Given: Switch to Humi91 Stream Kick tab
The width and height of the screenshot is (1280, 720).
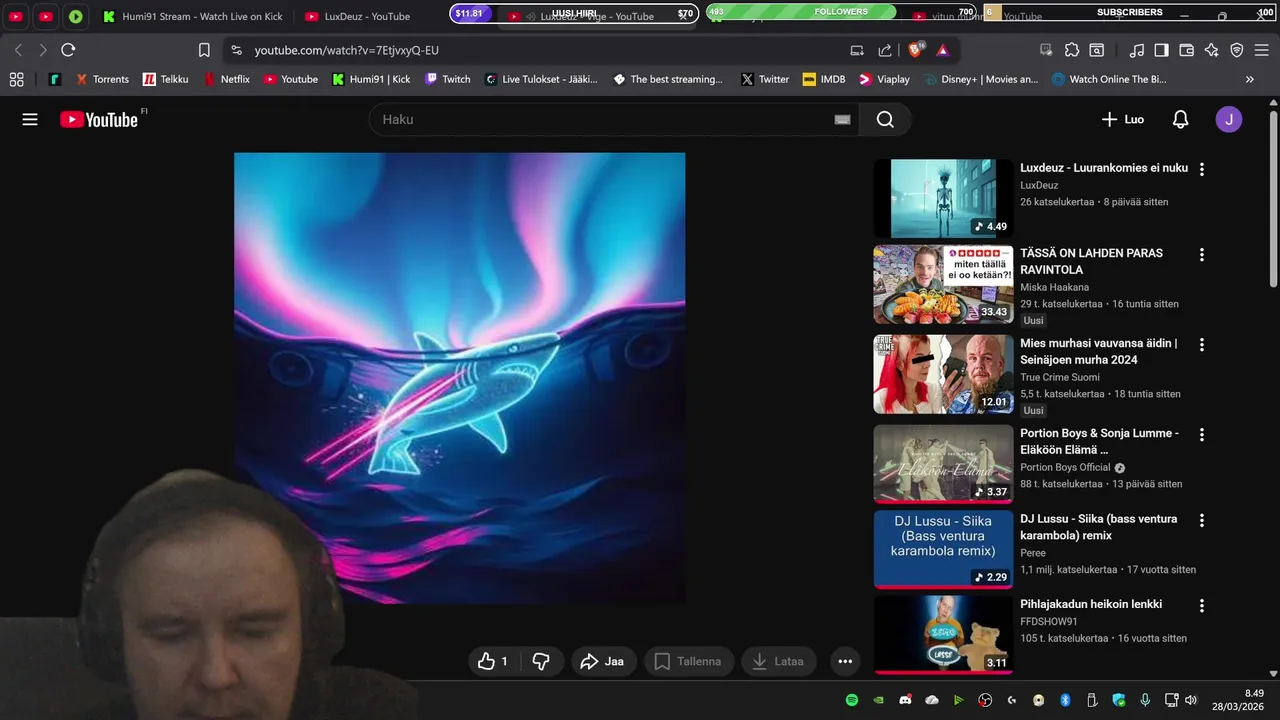Looking at the screenshot, I should coord(193,17).
